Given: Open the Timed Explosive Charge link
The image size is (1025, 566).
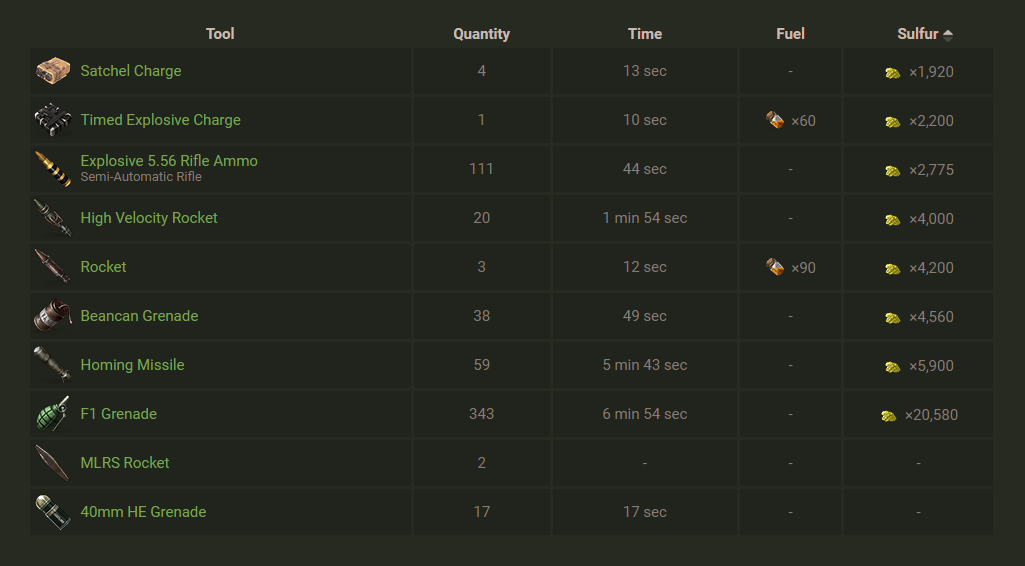Looking at the screenshot, I should [x=160, y=120].
